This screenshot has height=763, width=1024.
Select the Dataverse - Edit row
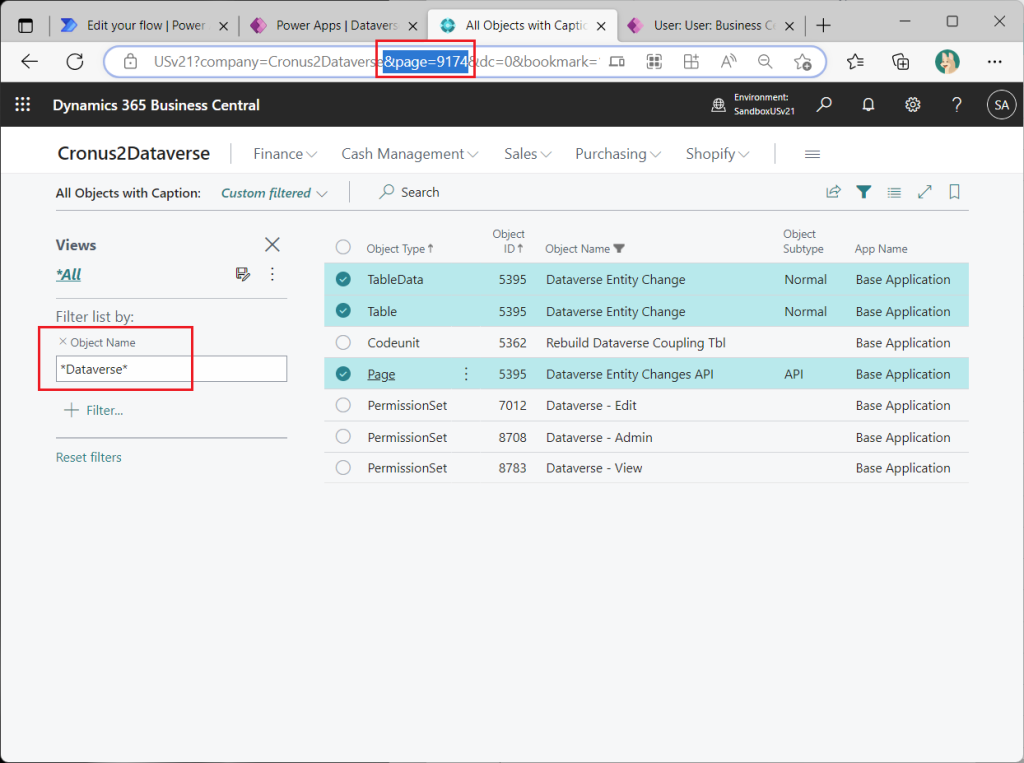[x=343, y=405]
